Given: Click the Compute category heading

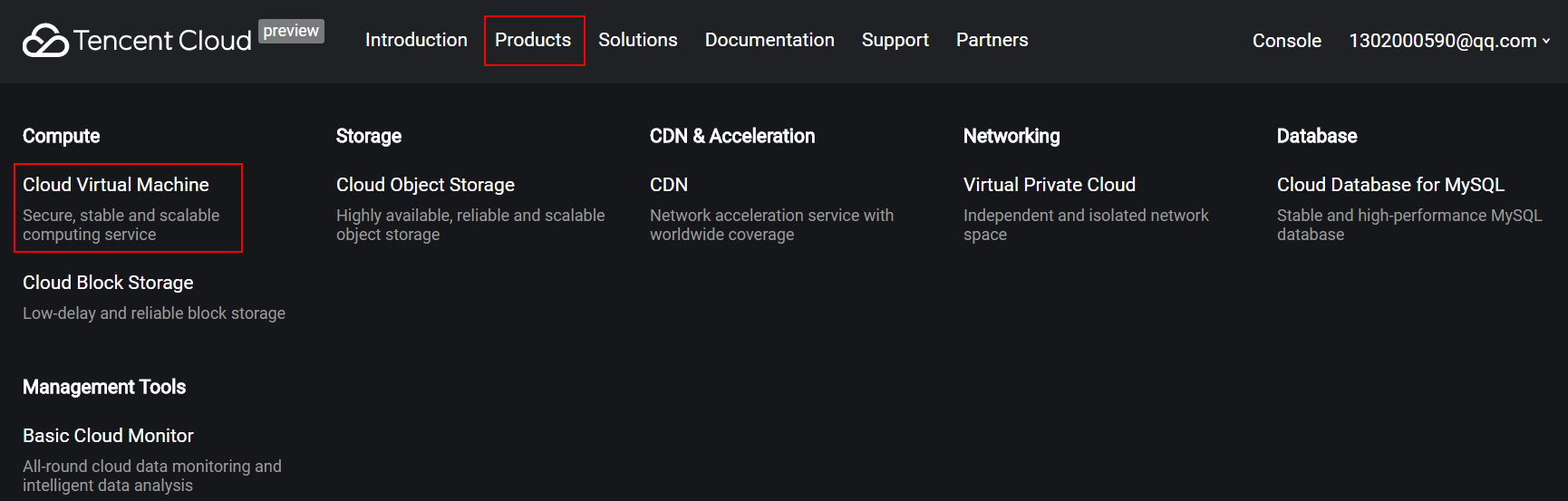Looking at the screenshot, I should [x=61, y=136].
